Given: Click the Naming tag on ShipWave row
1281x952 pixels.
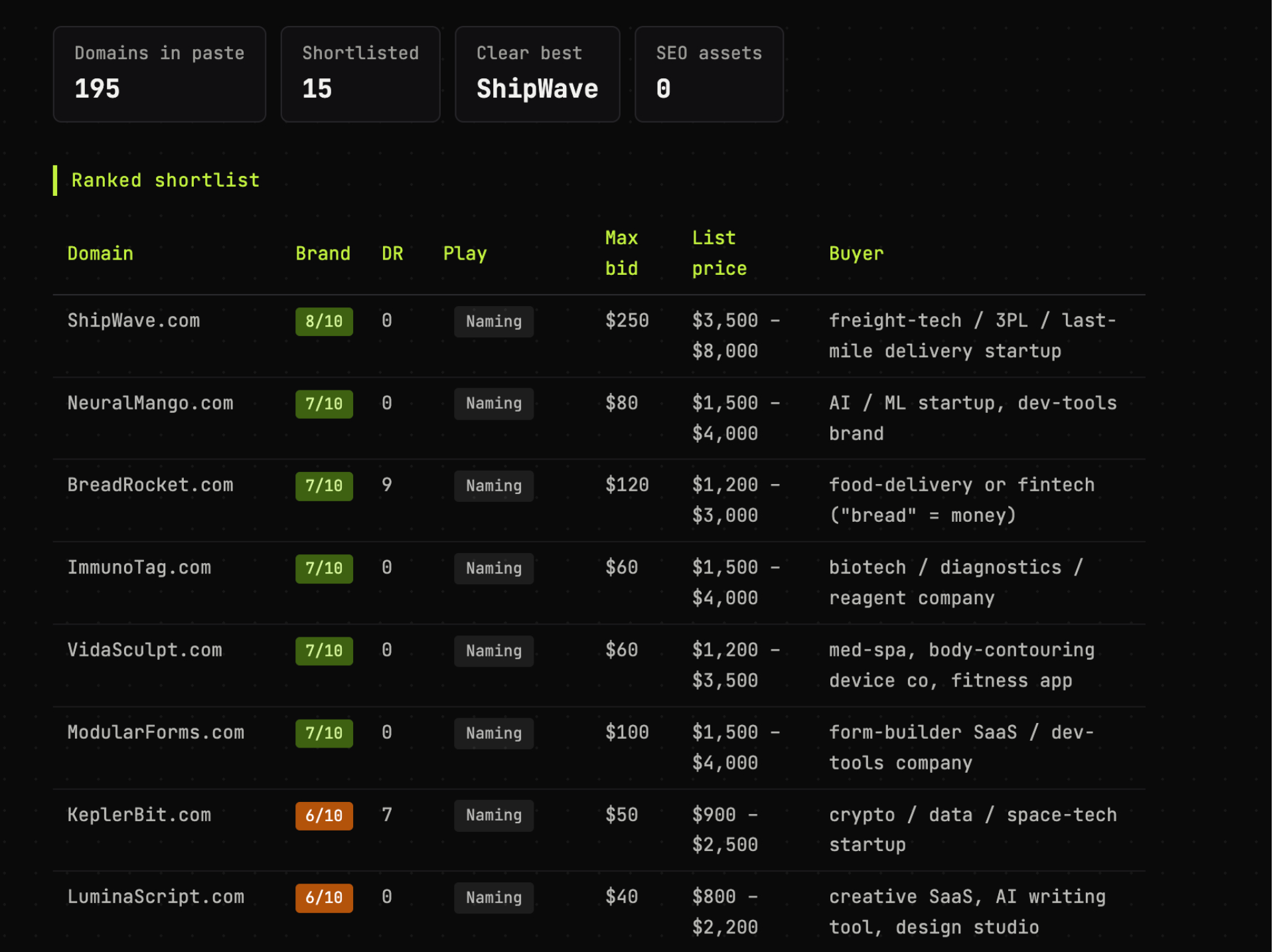Looking at the screenshot, I should click(x=494, y=321).
